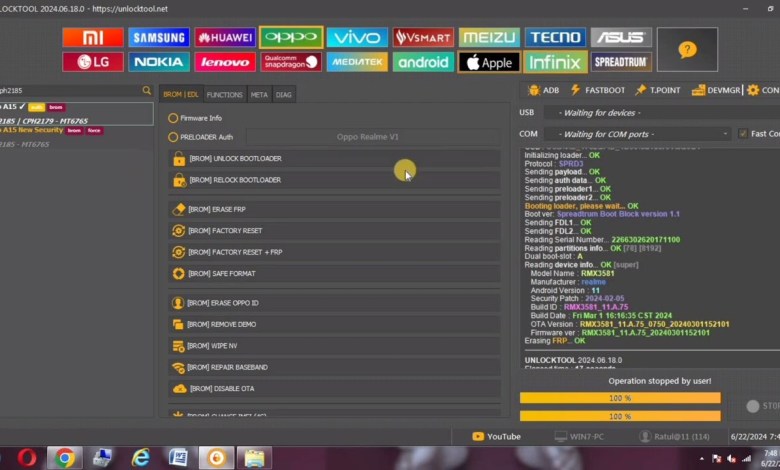
Task: Switch to the META tab
Action: (x=259, y=95)
